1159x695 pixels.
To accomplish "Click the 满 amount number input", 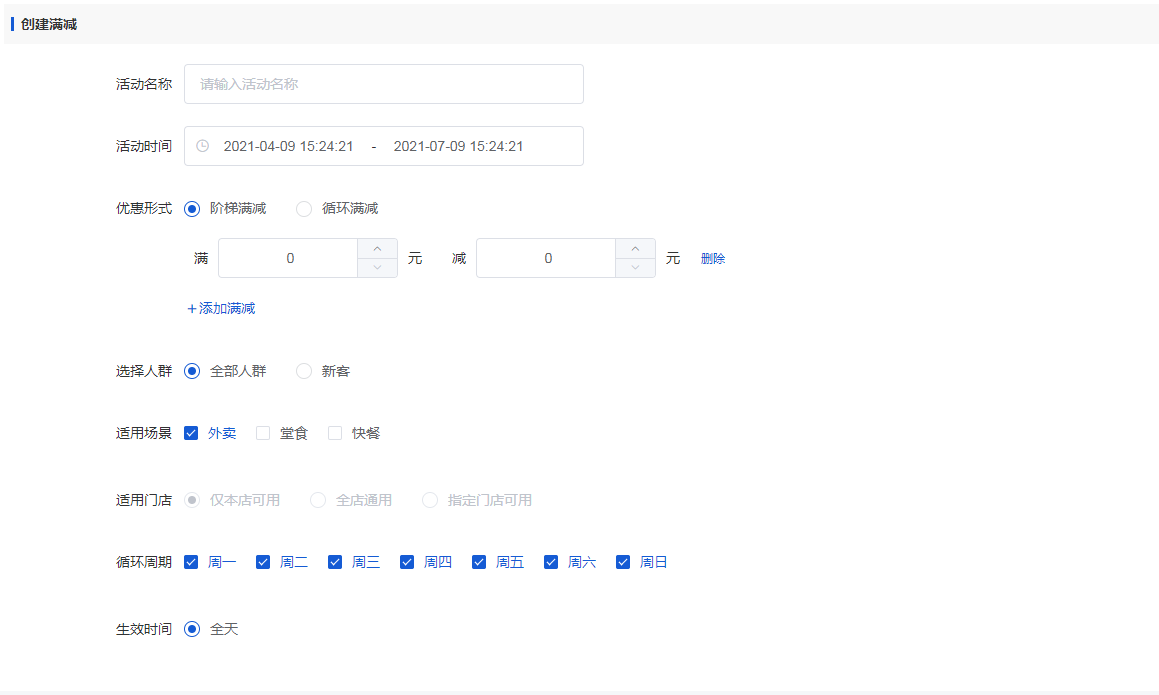I will pyautogui.click(x=288, y=258).
